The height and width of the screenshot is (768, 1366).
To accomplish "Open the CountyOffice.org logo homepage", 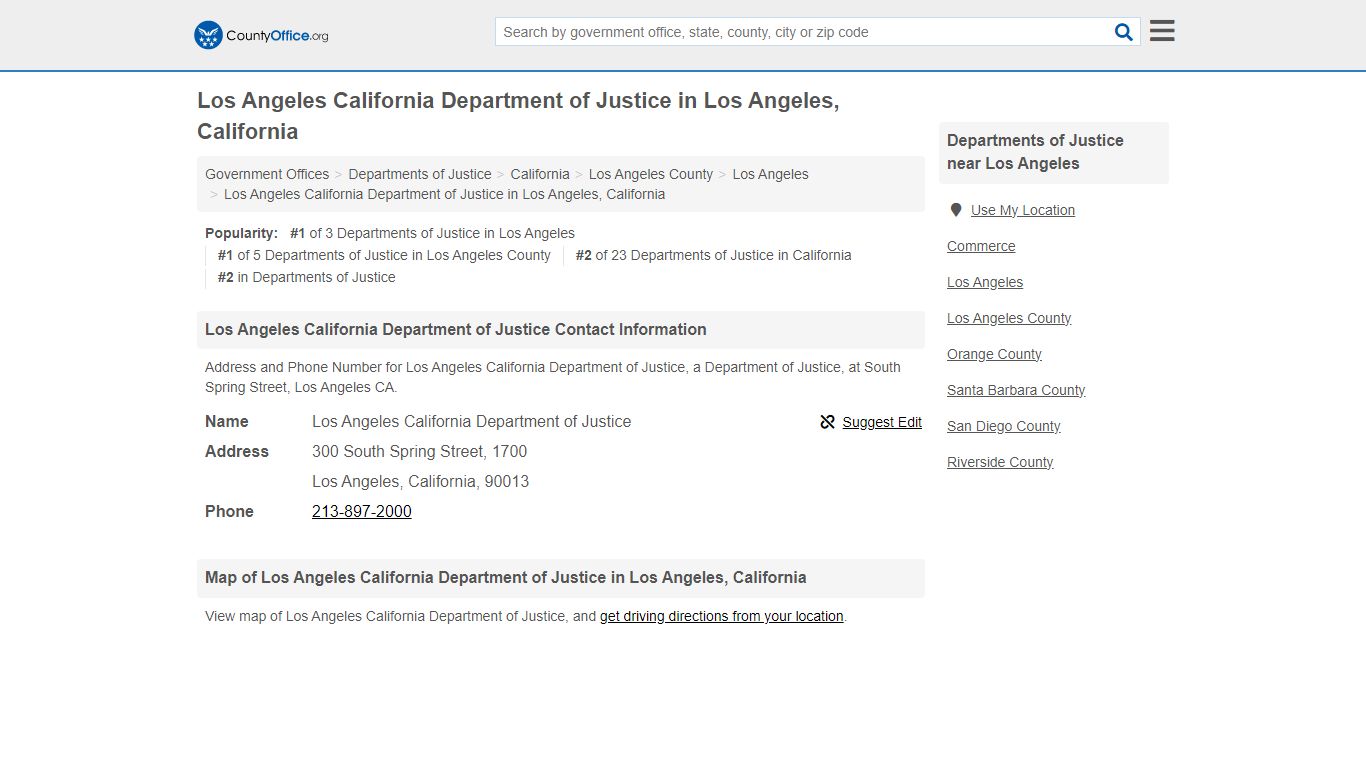I will coord(261,35).
